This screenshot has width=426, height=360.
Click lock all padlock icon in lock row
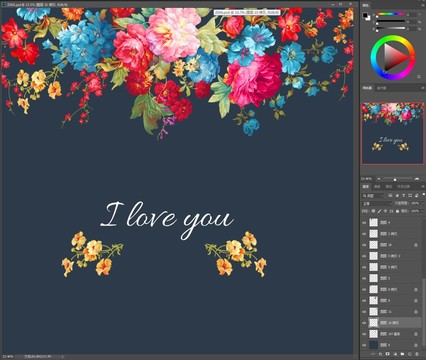coord(397,211)
